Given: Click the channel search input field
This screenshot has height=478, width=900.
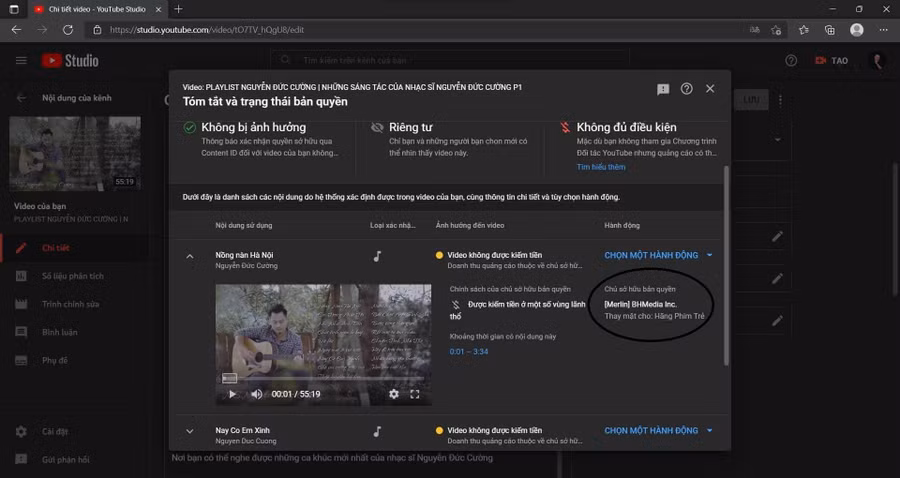Looking at the screenshot, I should 400,61.
